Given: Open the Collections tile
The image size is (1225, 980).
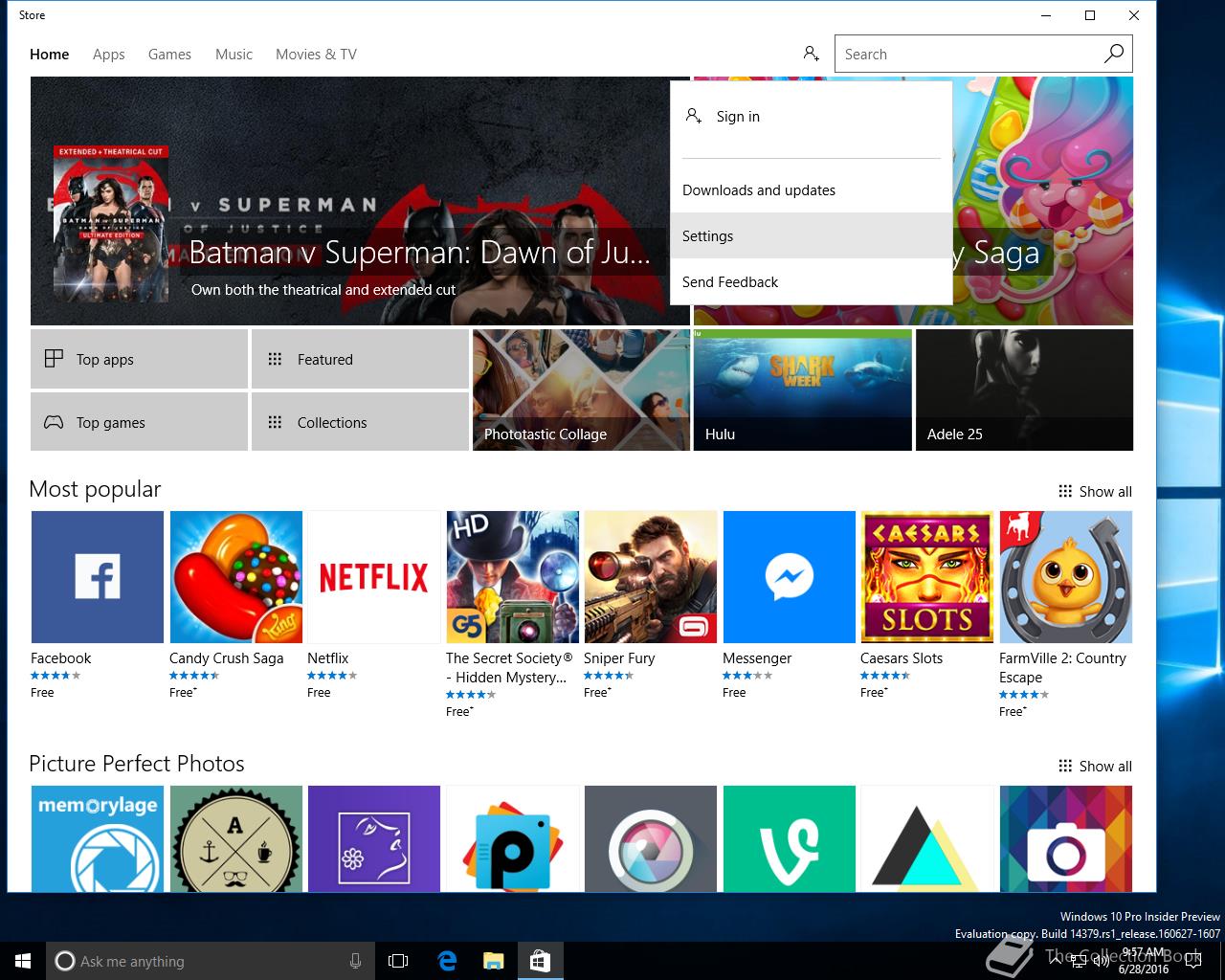Looking at the screenshot, I should [x=360, y=421].
